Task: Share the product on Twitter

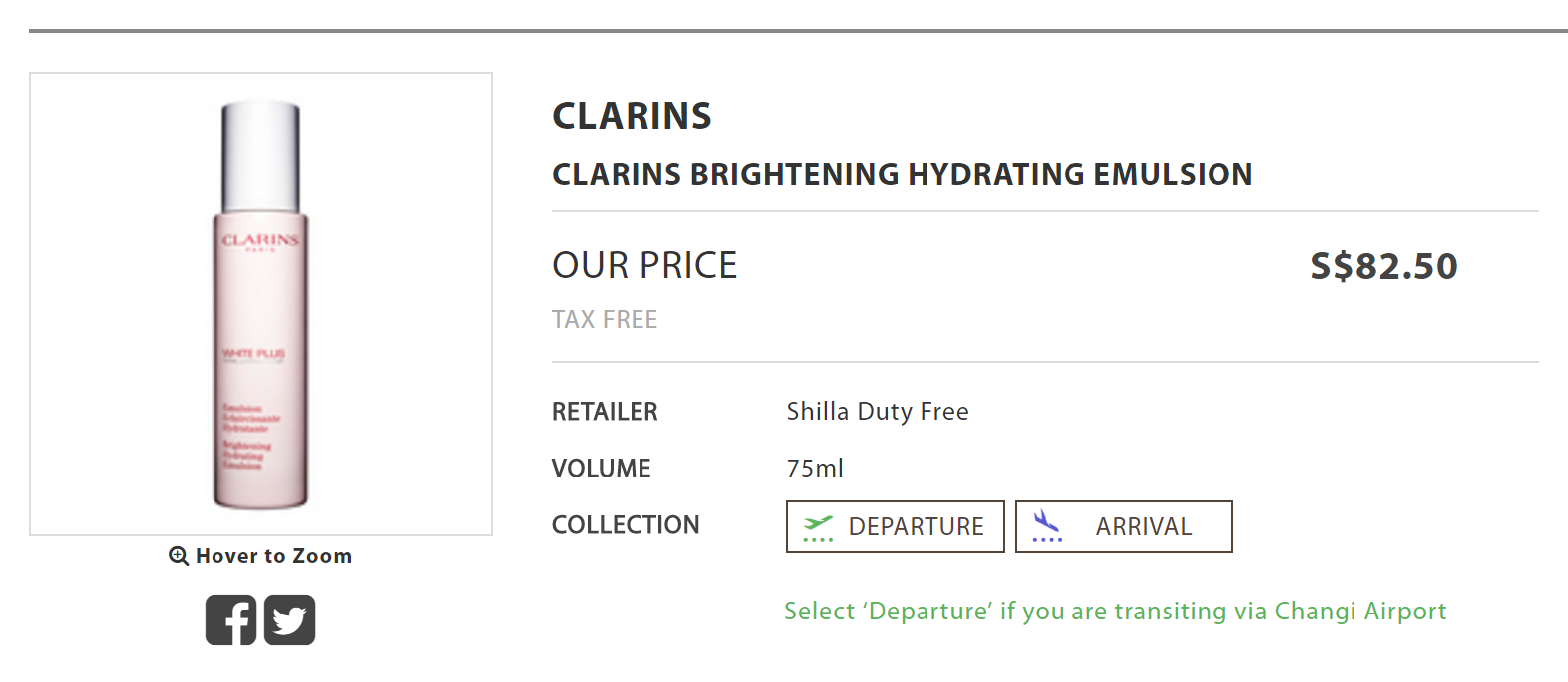Action: click(289, 620)
